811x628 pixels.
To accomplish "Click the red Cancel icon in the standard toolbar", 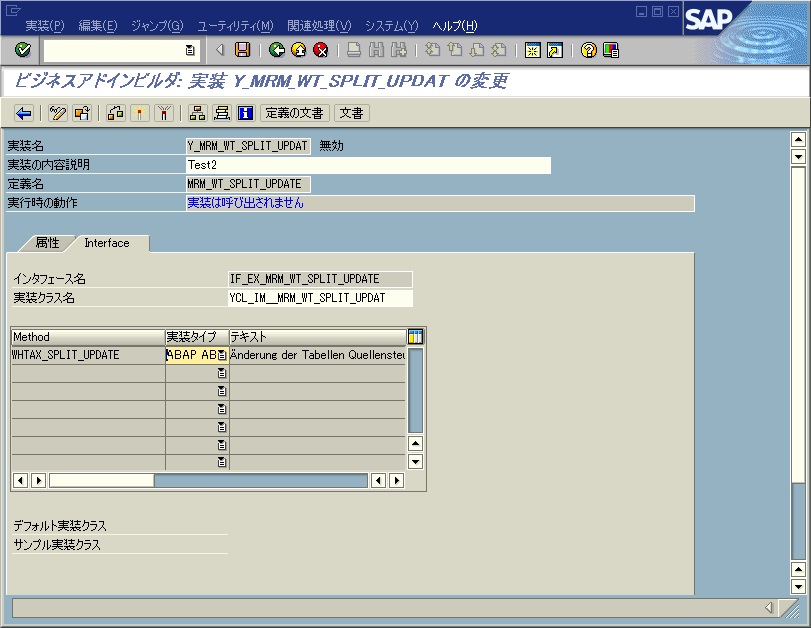I will point(322,50).
